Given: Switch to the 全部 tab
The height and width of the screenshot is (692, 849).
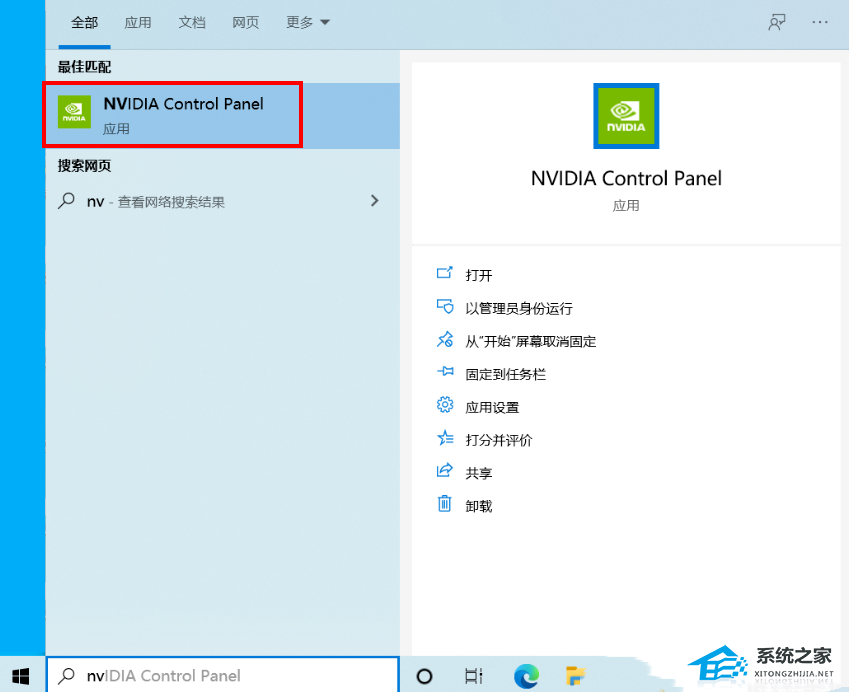Looking at the screenshot, I should click(x=84, y=23).
